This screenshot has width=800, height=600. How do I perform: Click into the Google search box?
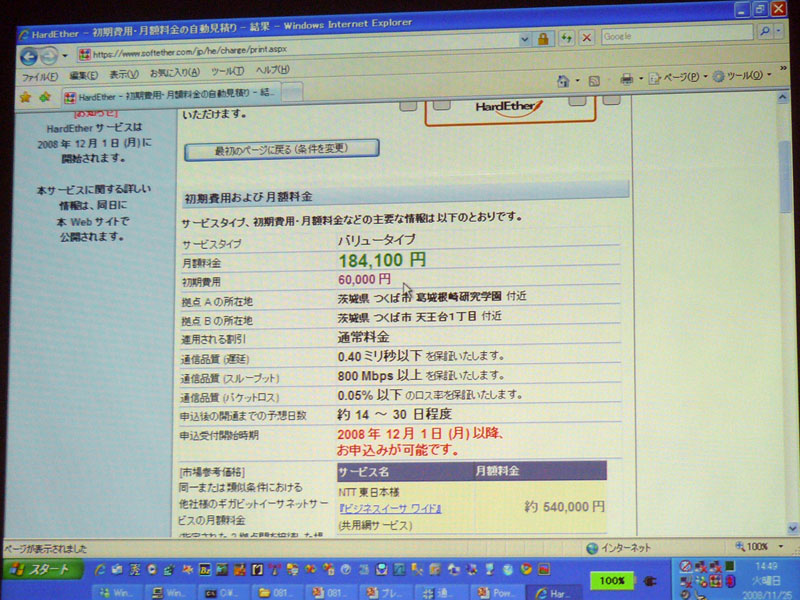coord(677,35)
